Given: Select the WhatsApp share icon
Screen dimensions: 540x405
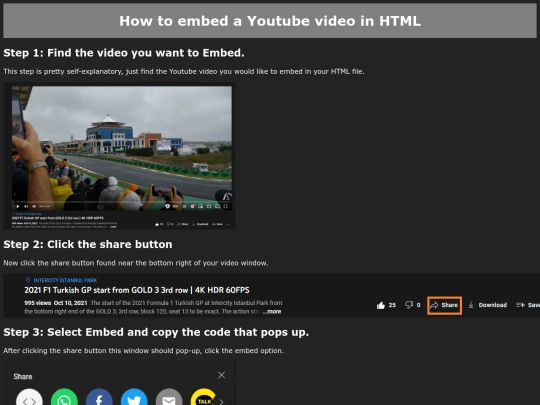Looking at the screenshot, I should coord(64,398).
